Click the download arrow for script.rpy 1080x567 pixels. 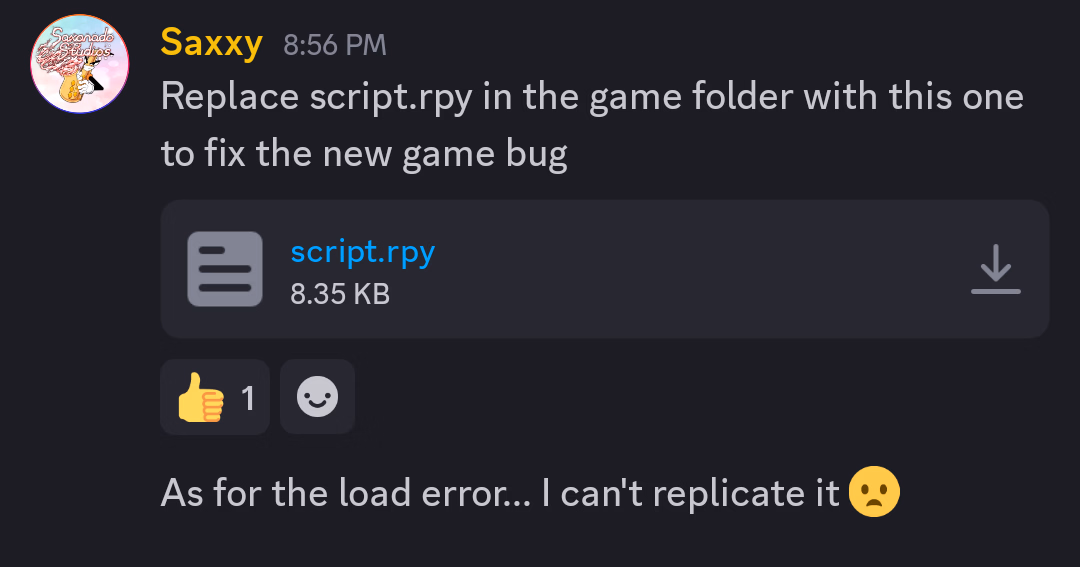[995, 269]
